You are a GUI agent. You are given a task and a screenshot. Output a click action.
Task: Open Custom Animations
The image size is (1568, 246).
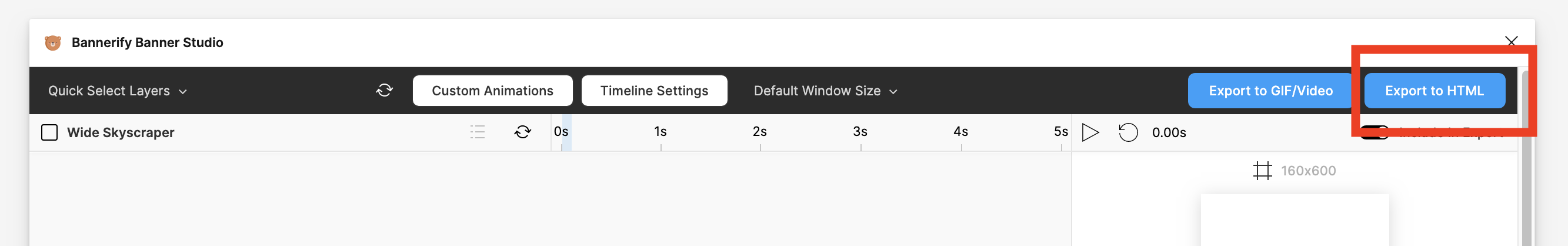coord(492,91)
